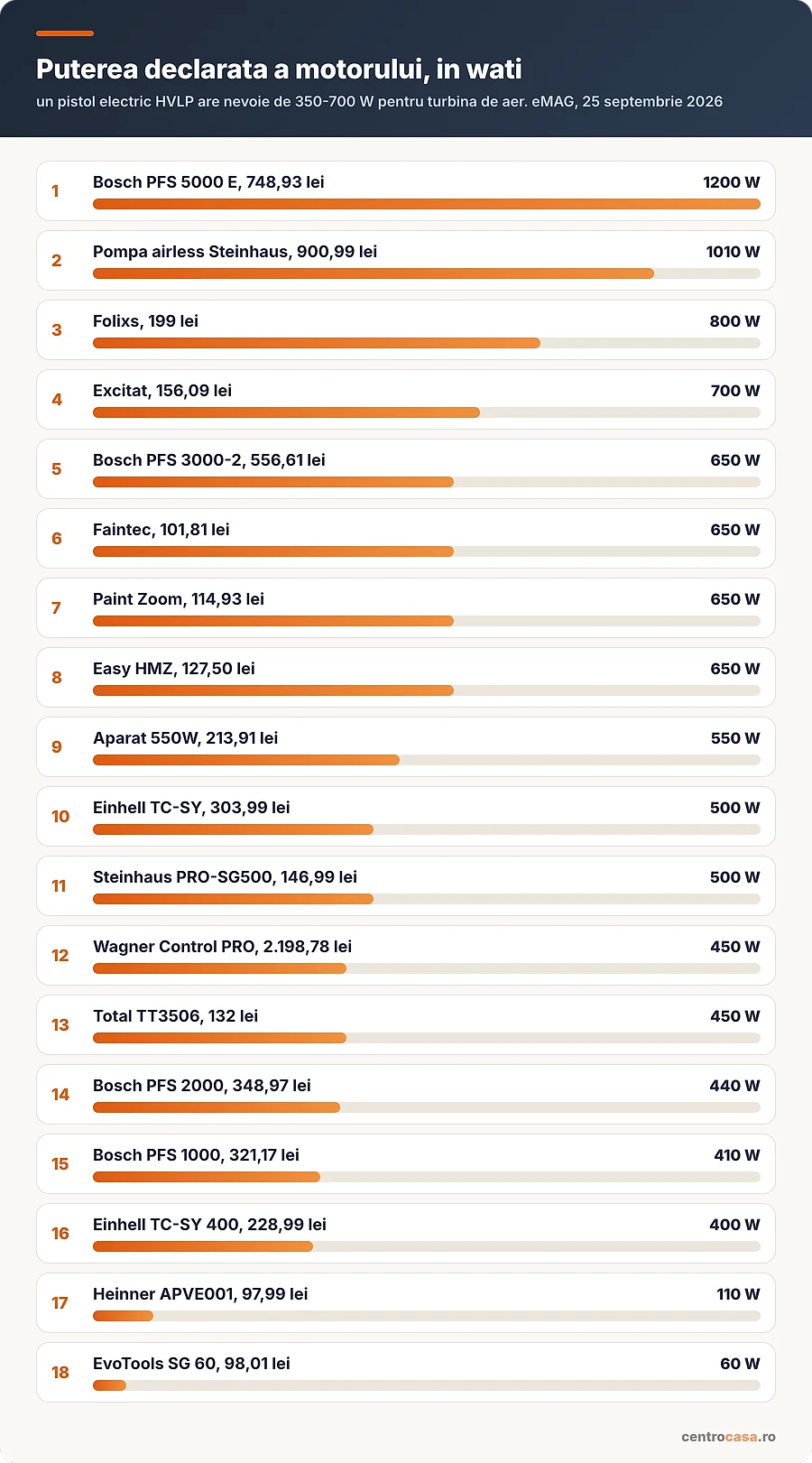This screenshot has width=812, height=1463.
Task: Select the Bosch PFS 1000 entry
Action: (x=406, y=1163)
